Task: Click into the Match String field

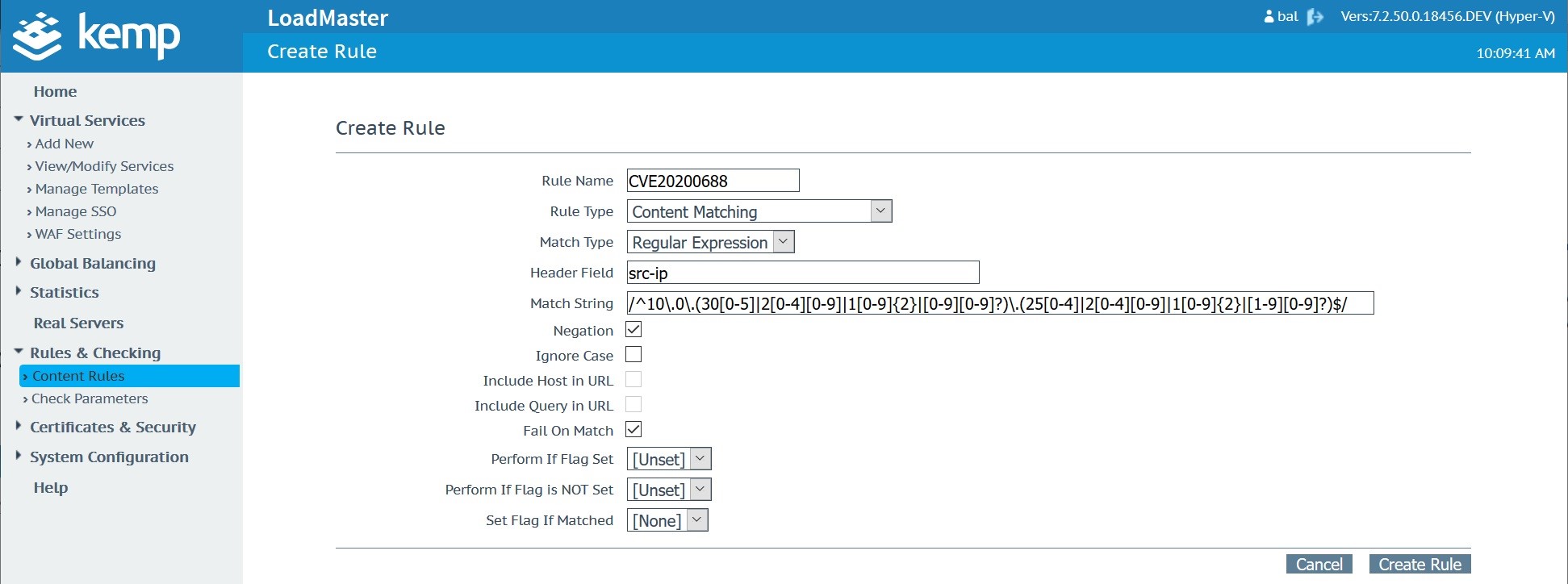Action: click(x=999, y=303)
